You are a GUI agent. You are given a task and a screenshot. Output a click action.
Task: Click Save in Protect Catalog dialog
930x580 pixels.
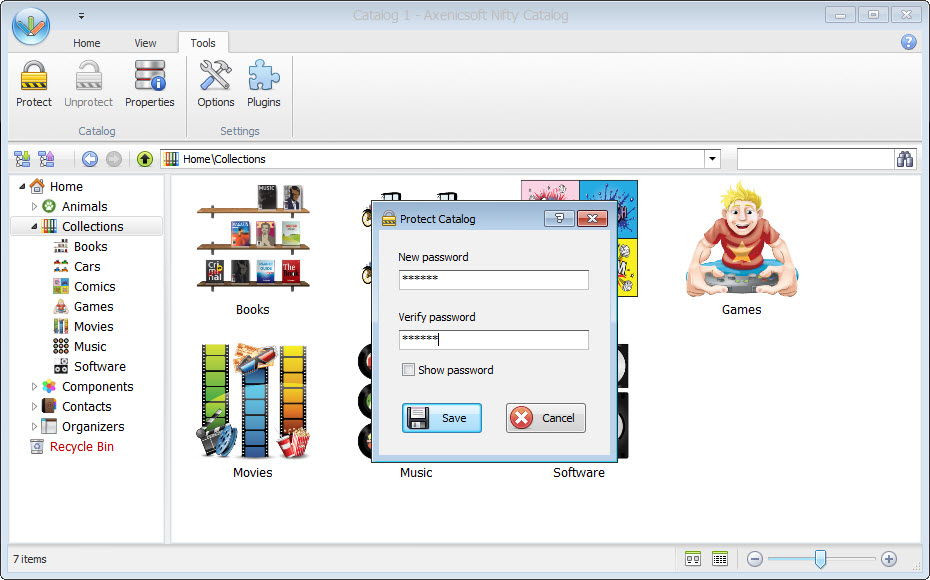442,418
